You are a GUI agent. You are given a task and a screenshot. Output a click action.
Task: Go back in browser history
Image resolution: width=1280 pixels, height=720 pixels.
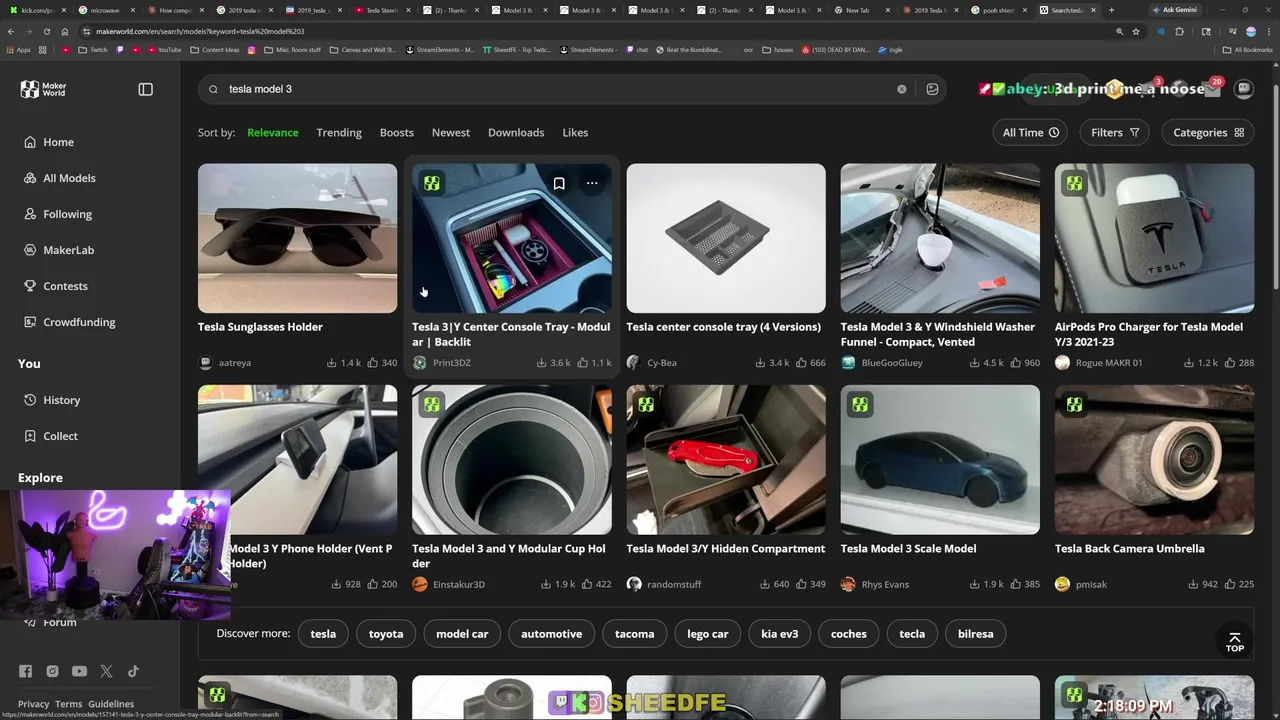(10, 31)
